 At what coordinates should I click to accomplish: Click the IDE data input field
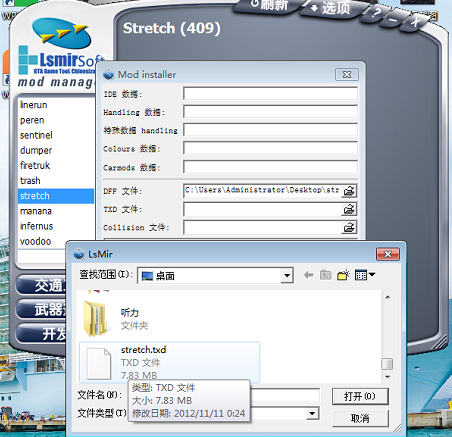coord(270,94)
